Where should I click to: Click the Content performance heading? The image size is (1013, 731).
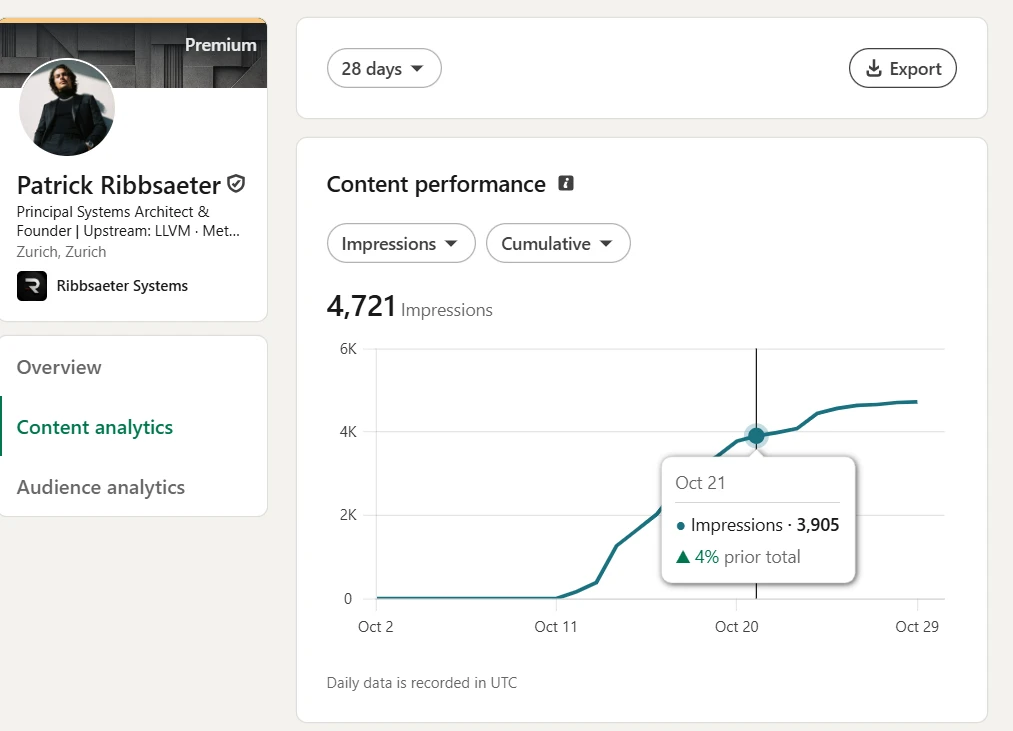[x=436, y=184]
